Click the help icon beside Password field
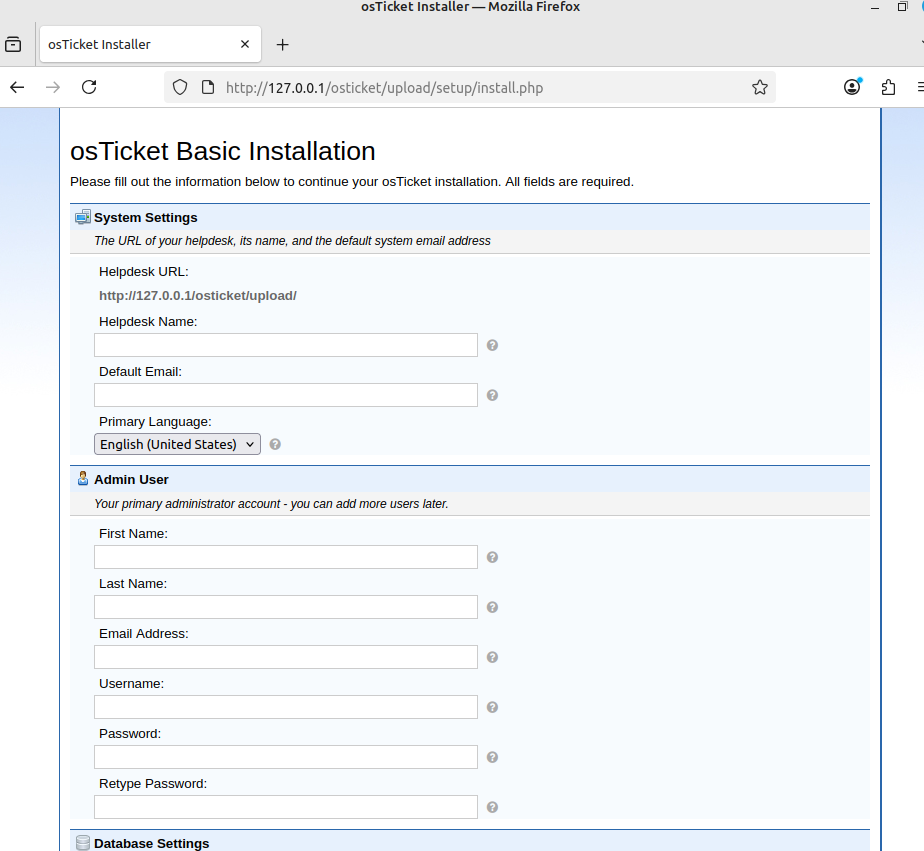This screenshot has height=851, width=924. 493,758
